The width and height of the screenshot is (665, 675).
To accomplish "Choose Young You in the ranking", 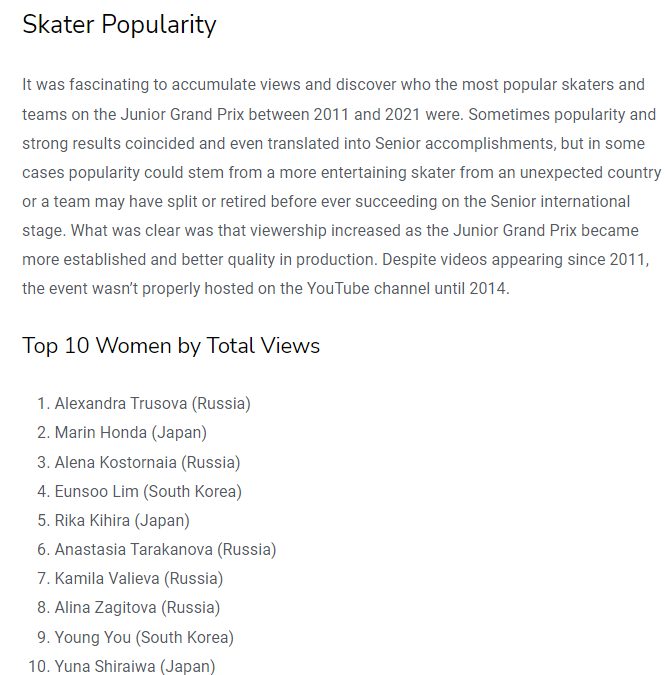I will click(144, 637).
